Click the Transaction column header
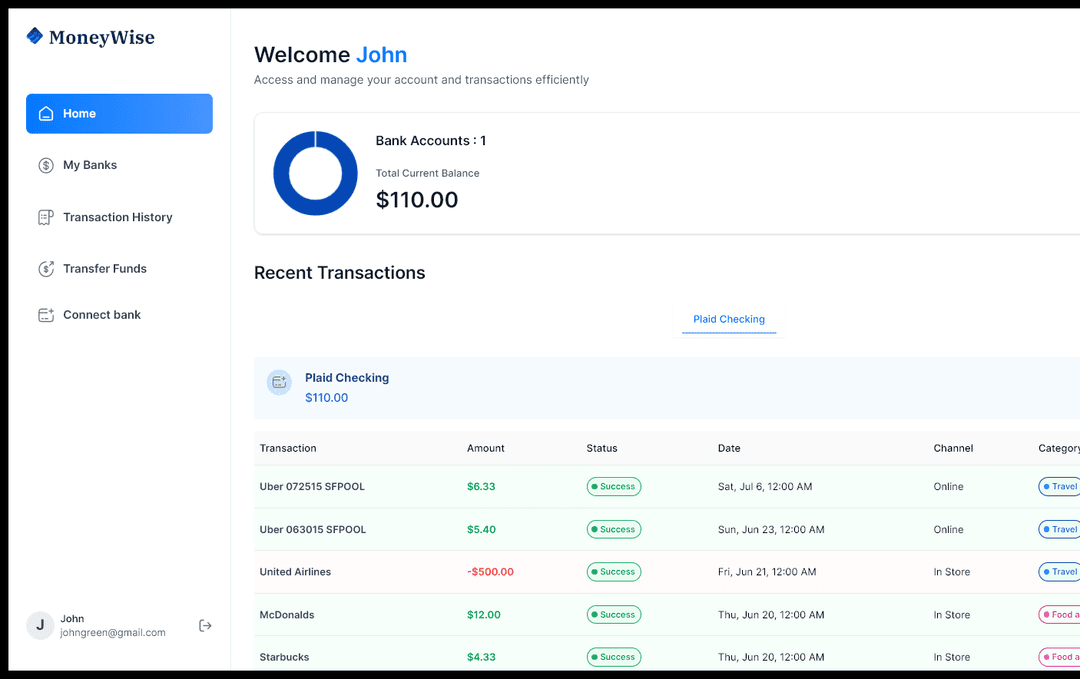 [x=288, y=448]
